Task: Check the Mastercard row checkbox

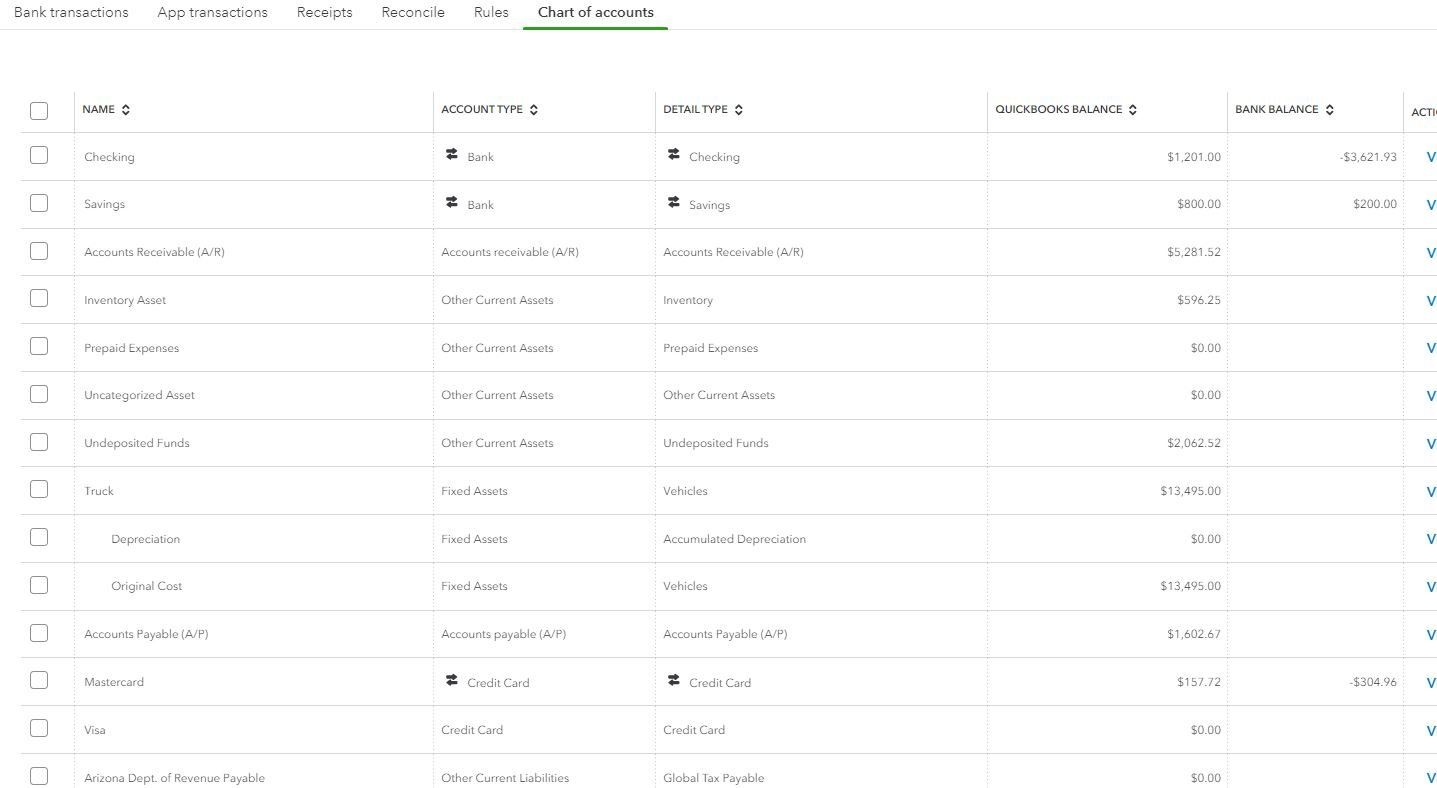Action: [39, 680]
